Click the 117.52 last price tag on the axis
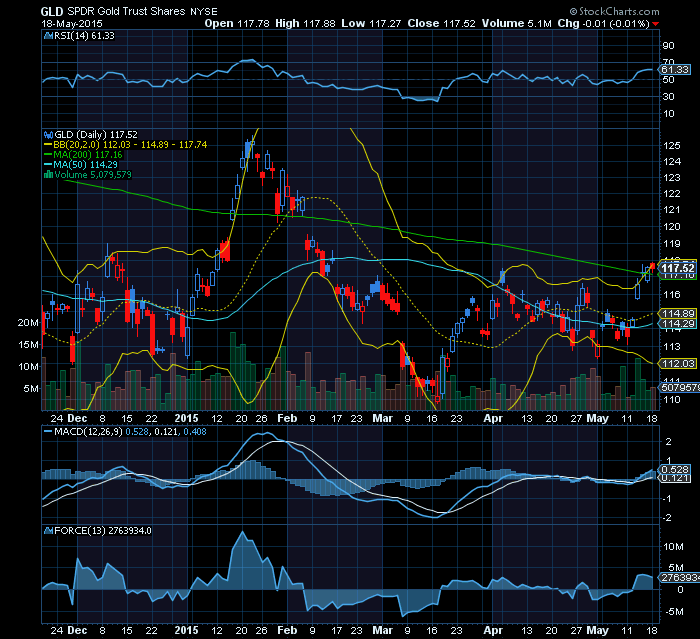700x639 pixels. [x=678, y=268]
